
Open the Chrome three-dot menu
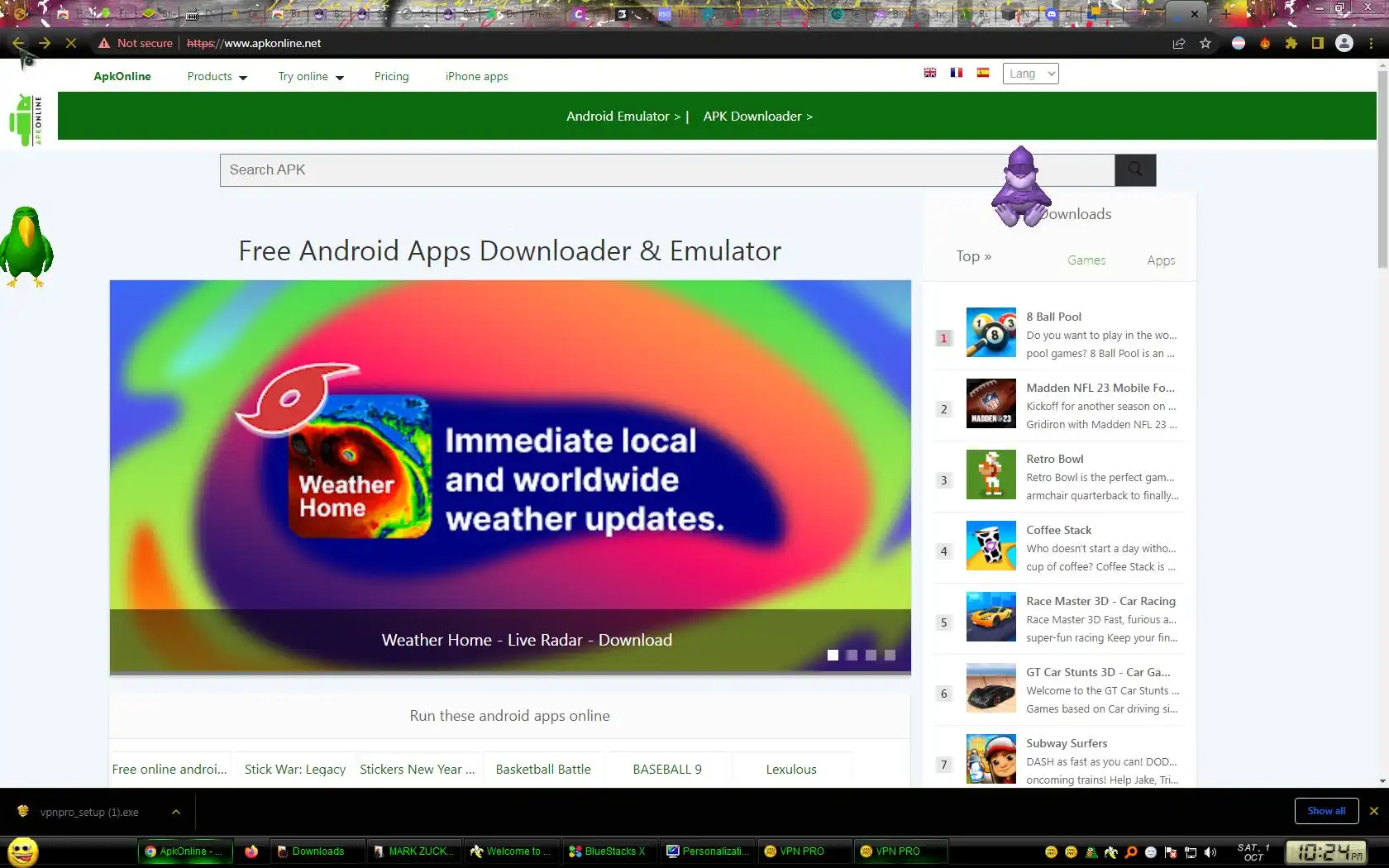(1372, 43)
